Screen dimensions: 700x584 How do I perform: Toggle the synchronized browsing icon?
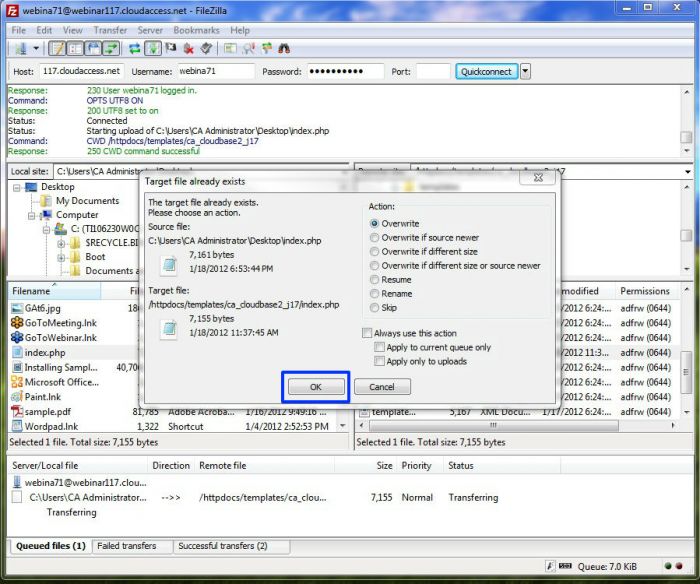(x=267, y=48)
